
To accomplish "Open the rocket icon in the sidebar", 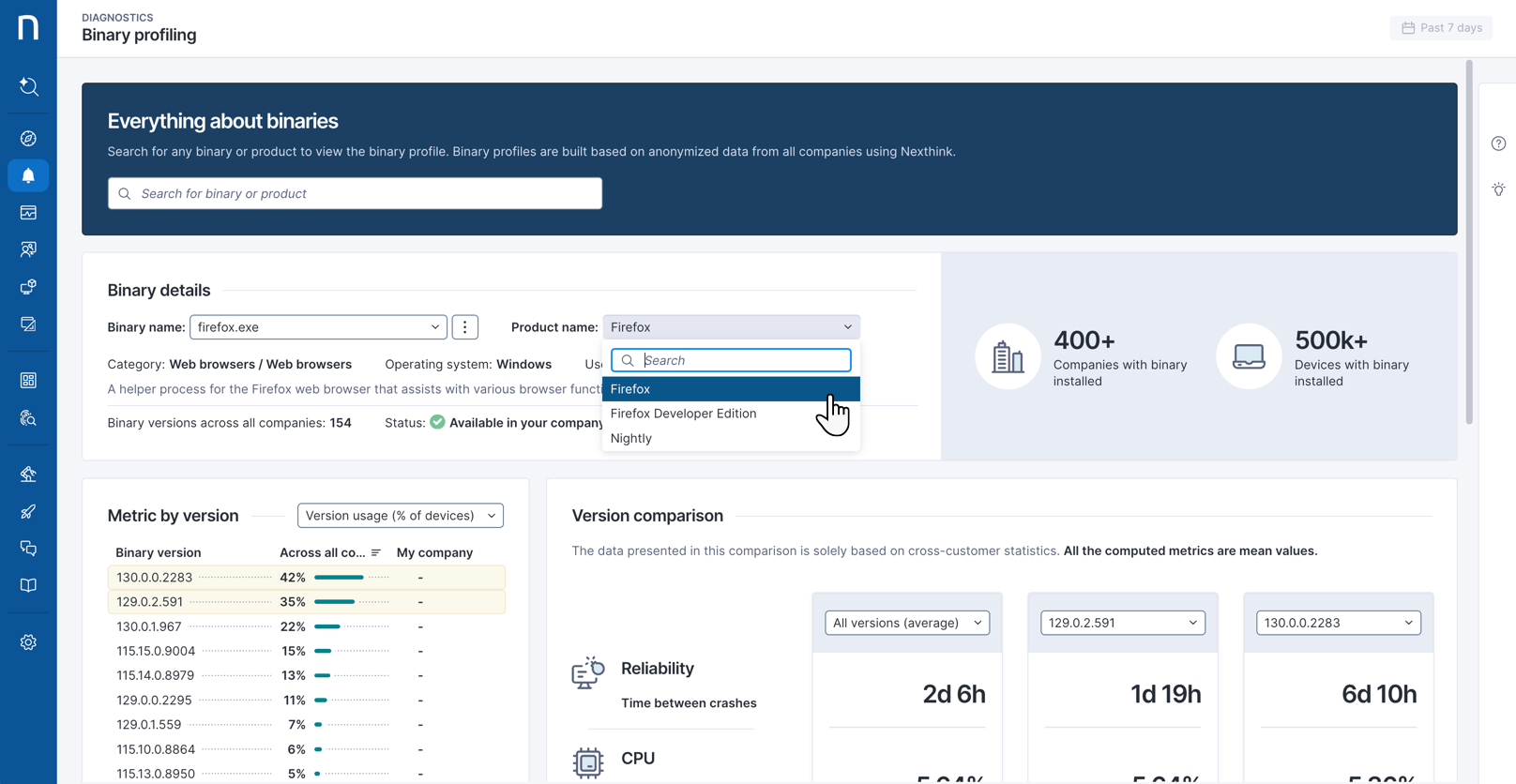I will click(x=28, y=511).
